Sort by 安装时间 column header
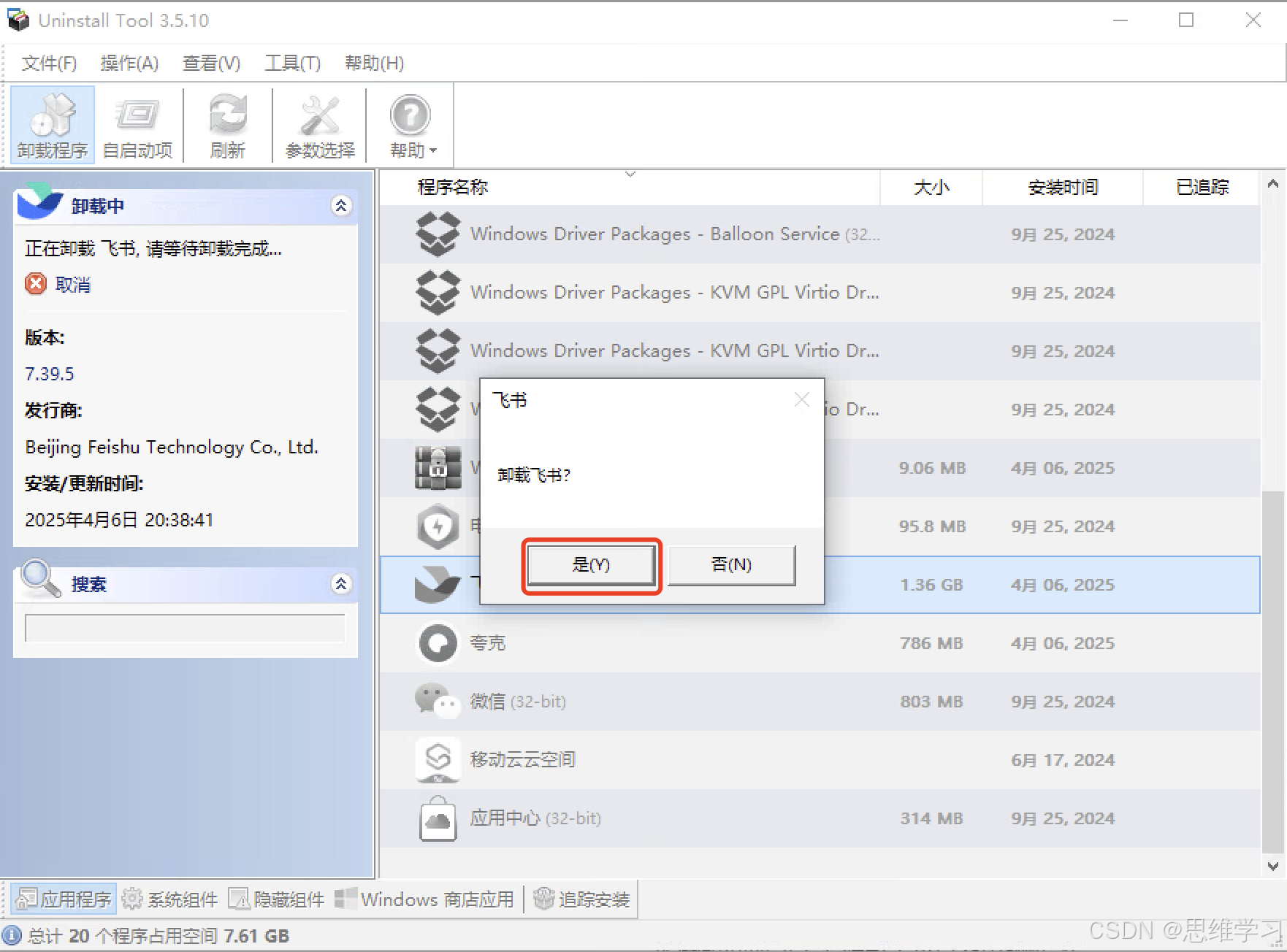 pos(1063,188)
